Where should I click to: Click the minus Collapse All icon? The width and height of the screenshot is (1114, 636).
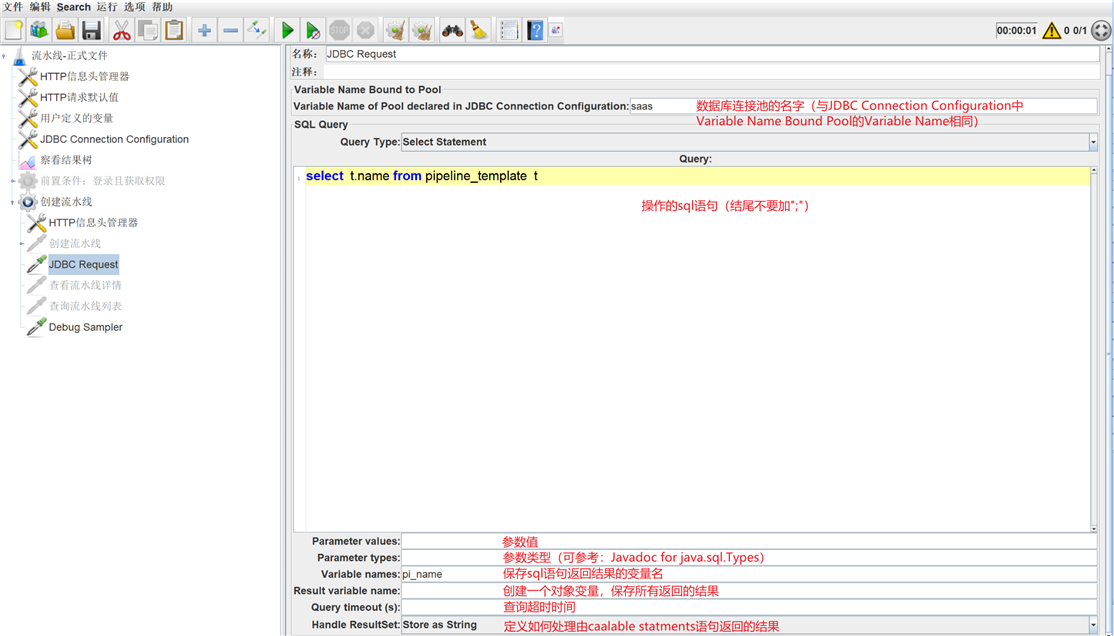coord(230,31)
